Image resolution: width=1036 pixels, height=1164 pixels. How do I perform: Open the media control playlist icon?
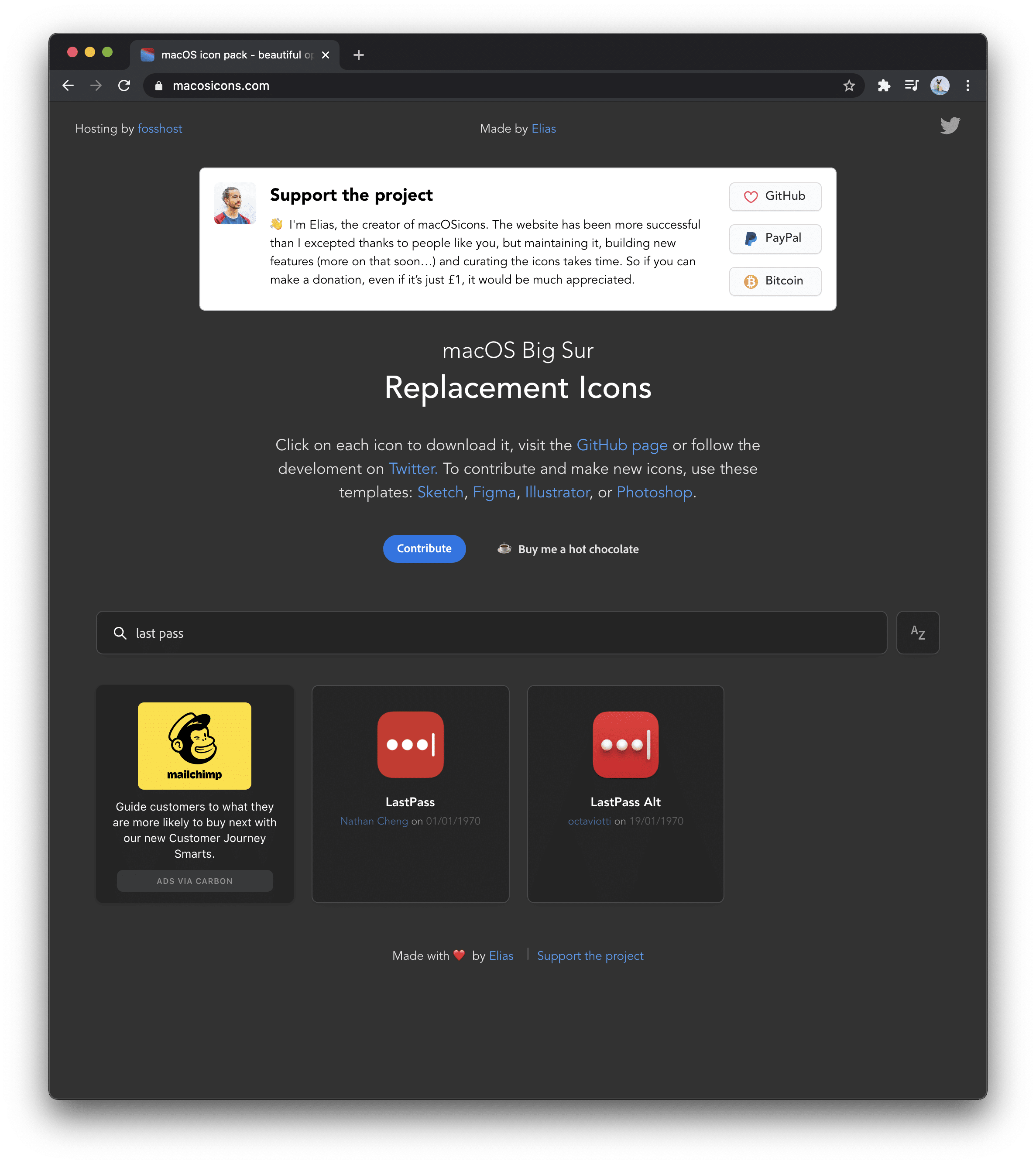pos(911,86)
